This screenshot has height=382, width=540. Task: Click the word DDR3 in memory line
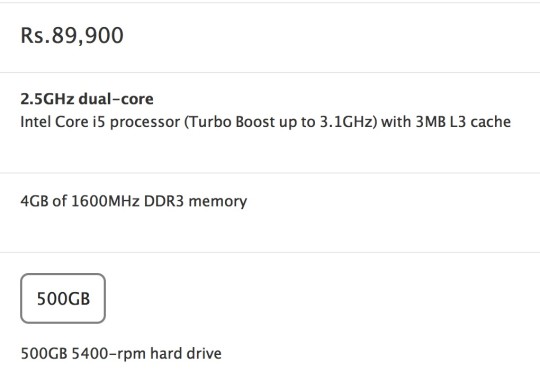tap(164, 201)
